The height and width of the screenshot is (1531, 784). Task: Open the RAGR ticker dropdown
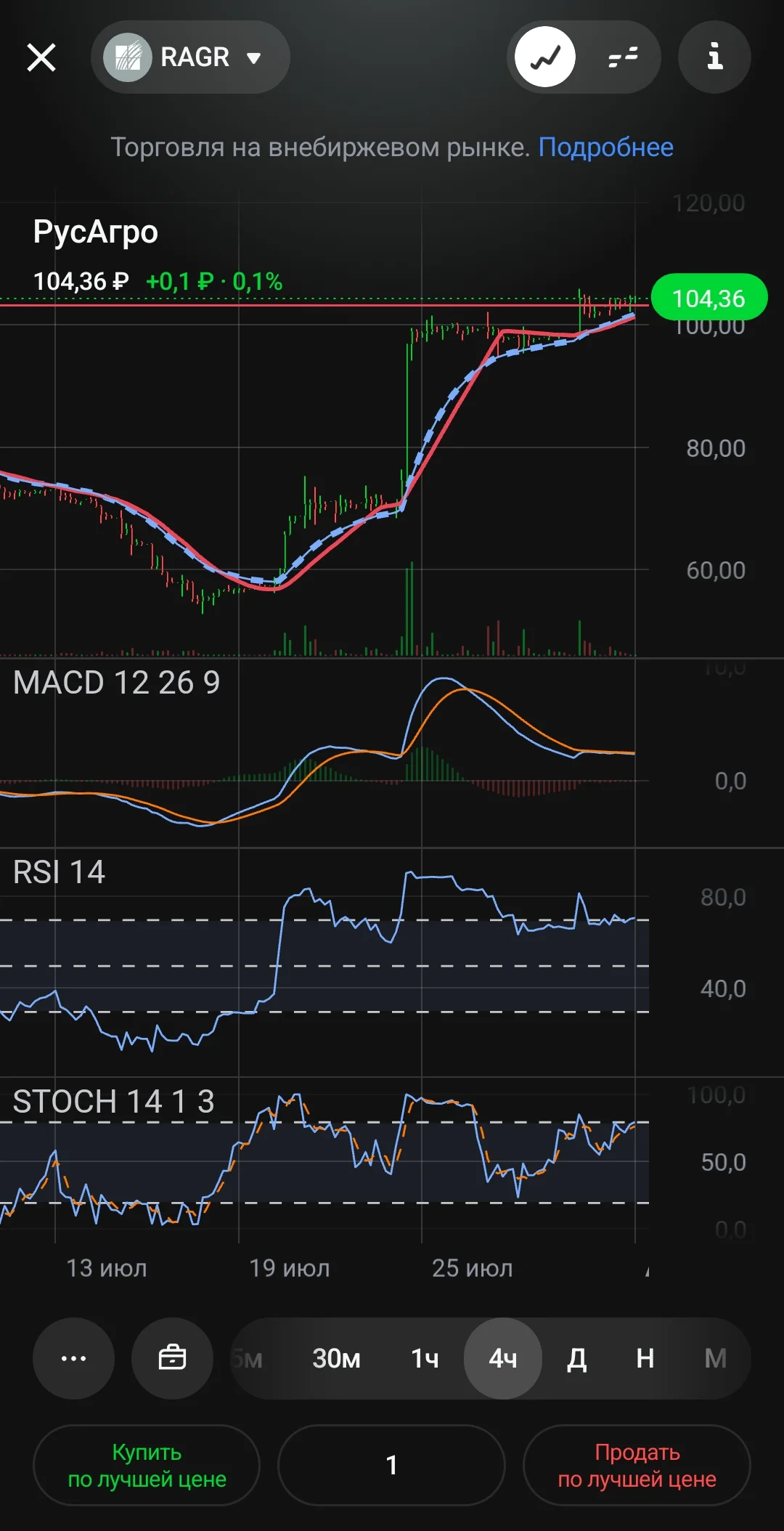coord(190,57)
